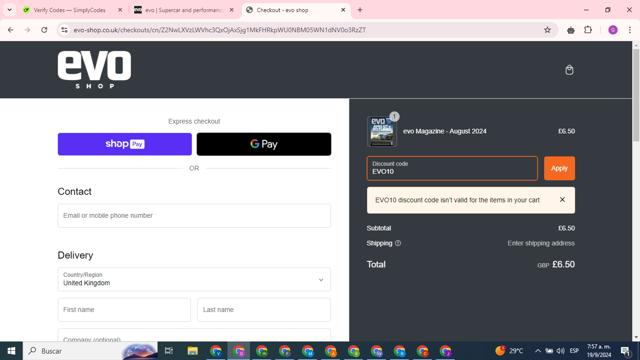Go back to the previous page
Screen dimensions: 640x360
click(x=11, y=30)
